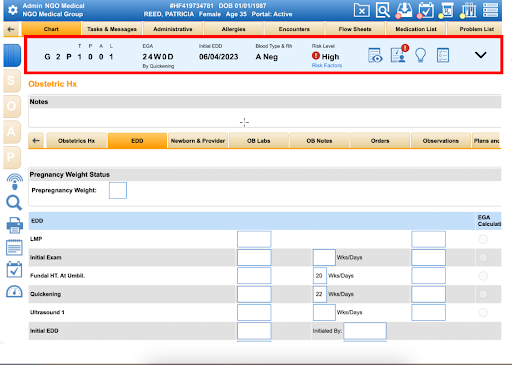Open the document preview eye icon
The width and height of the screenshot is (512, 365).
point(375,55)
